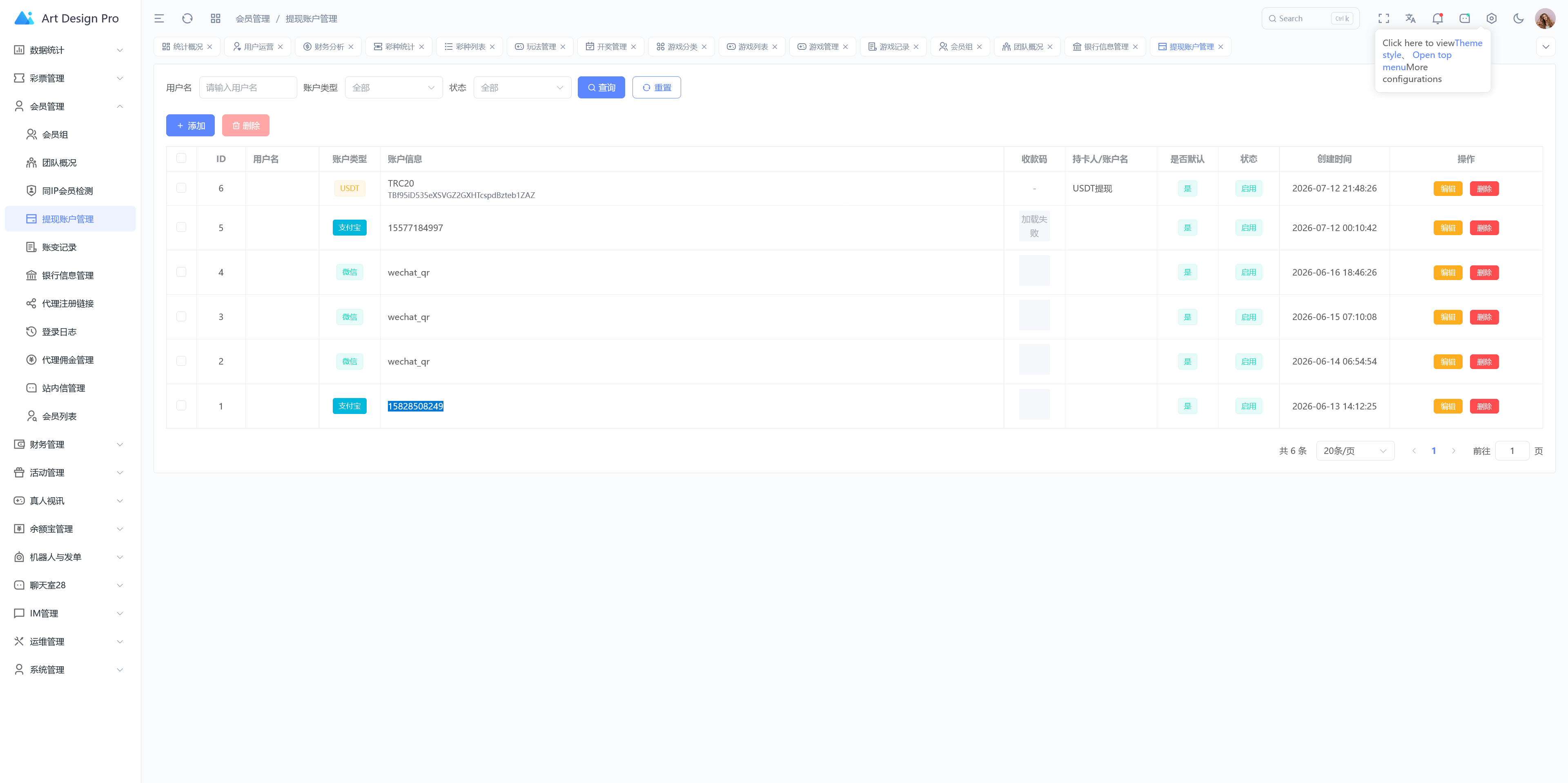Open the user avatar menu

pyautogui.click(x=1545, y=18)
